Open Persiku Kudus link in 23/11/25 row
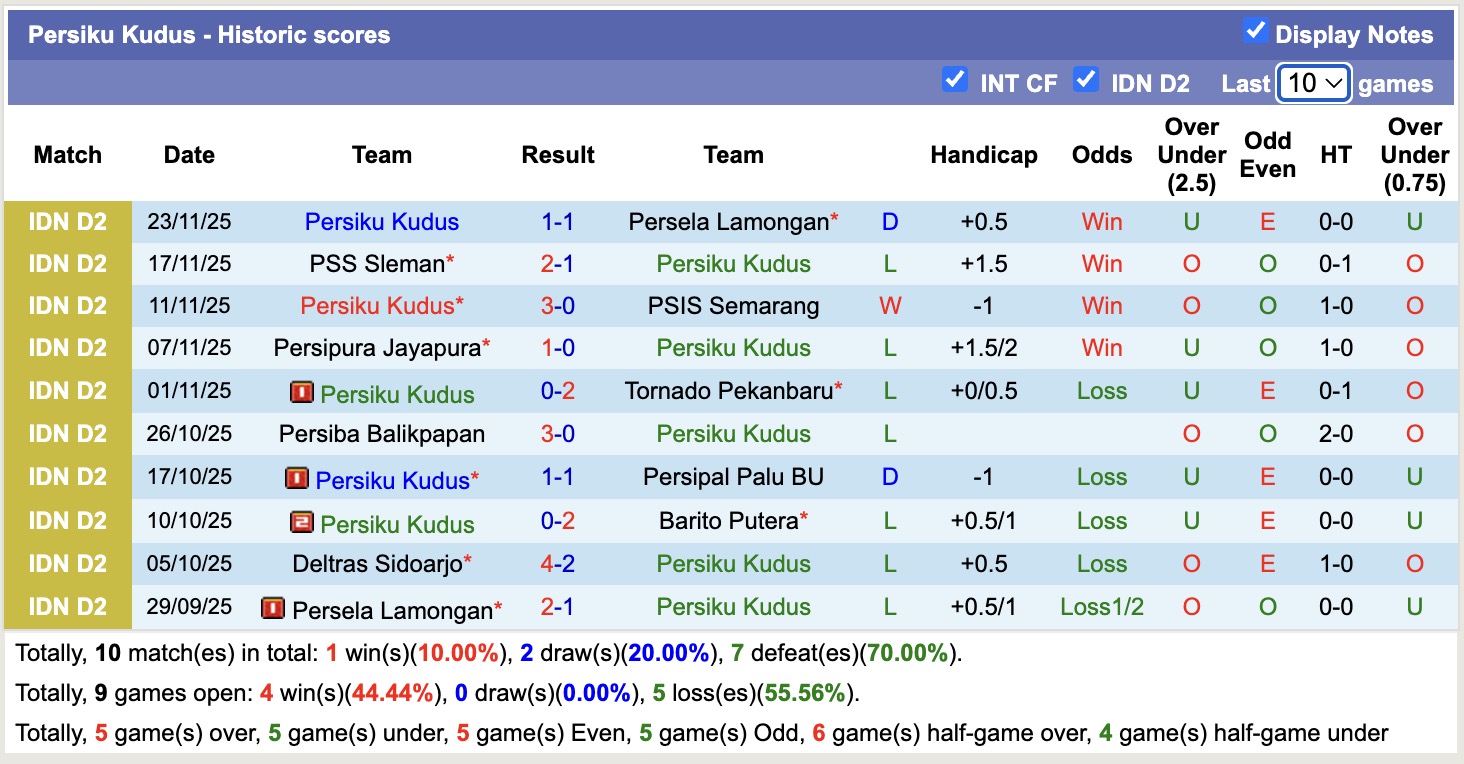The width and height of the screenshot is (1464, 764). pyautogui.click(x=382, y=222)
